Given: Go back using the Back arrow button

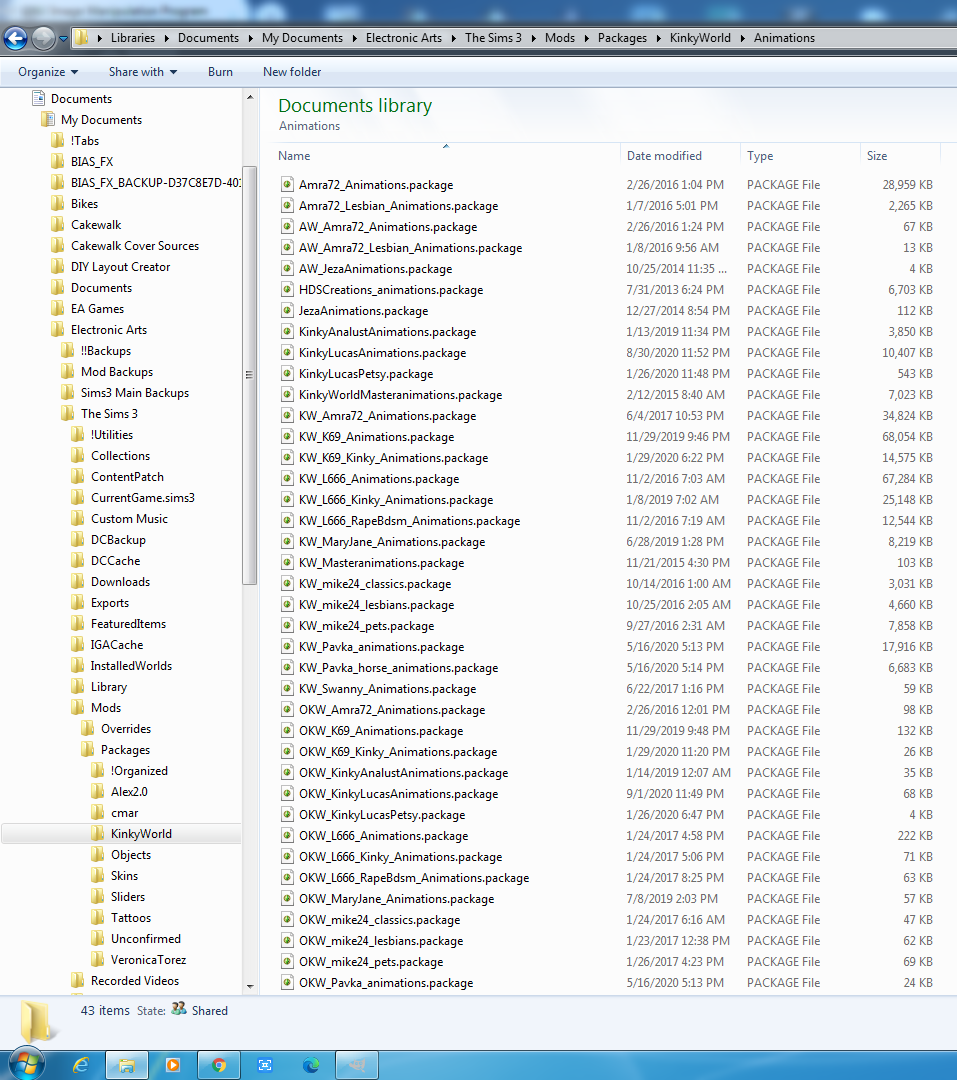Looking at the screenshot, I should (15, 38).
